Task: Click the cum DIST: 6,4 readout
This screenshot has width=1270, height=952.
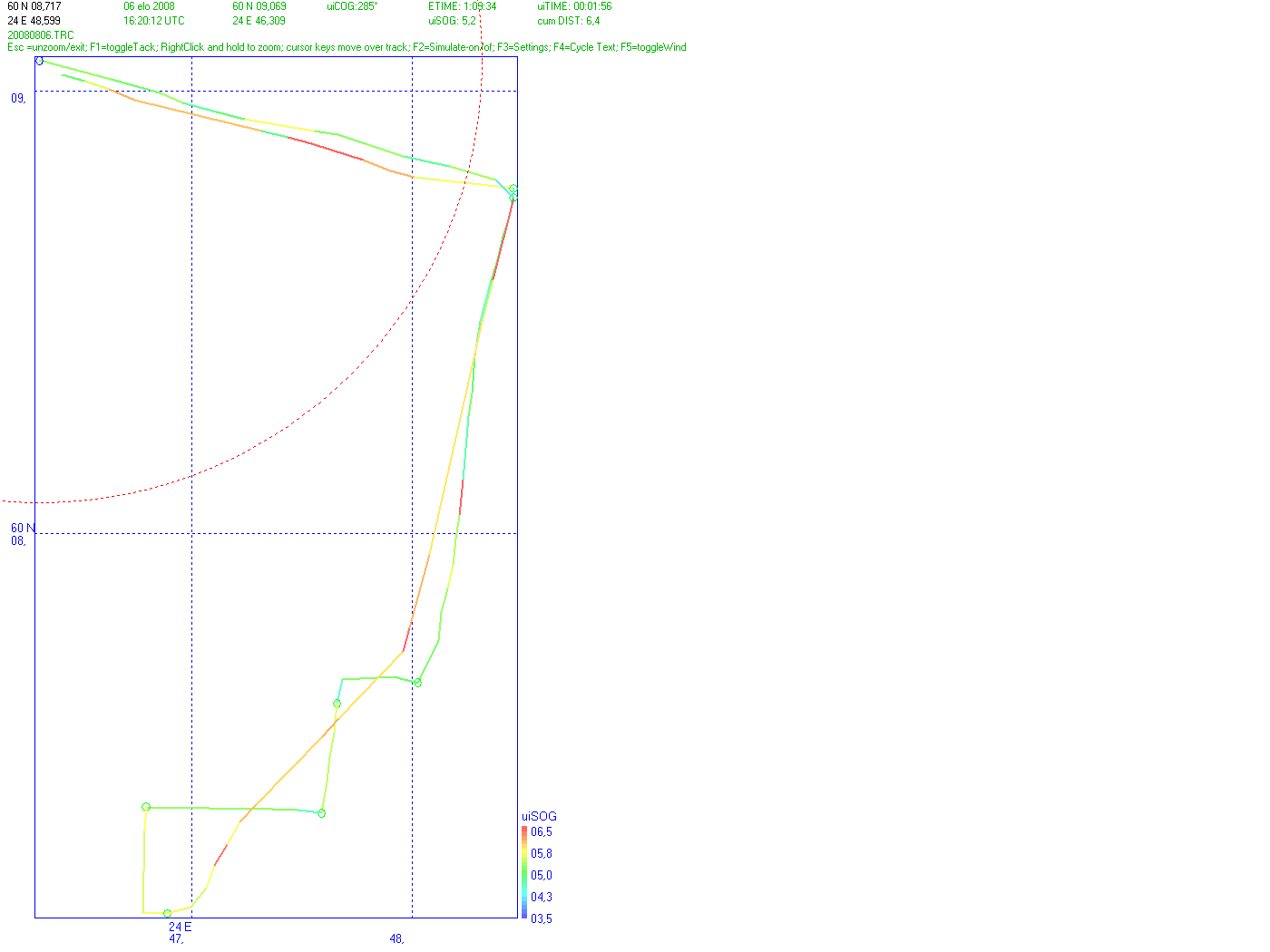Action: pos(569,21)
